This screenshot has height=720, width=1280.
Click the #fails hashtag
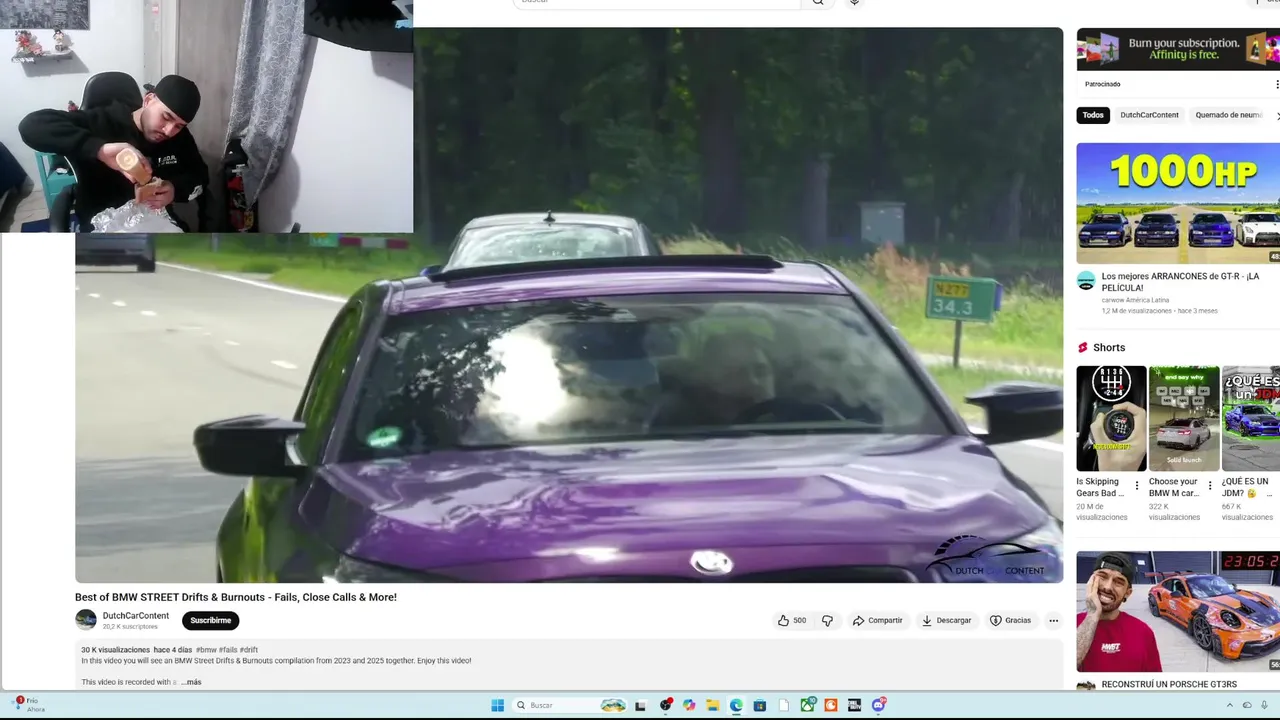(x=228, y=650)
